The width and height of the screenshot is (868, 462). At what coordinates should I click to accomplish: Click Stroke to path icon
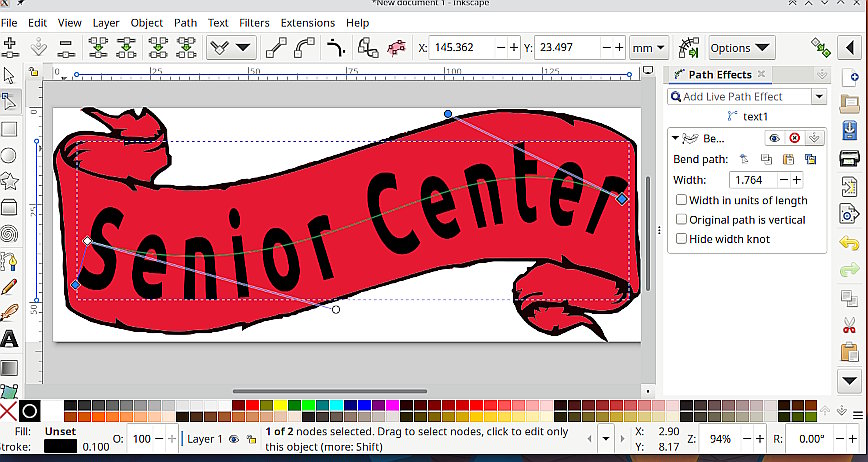pyautogui.click(x=396, y=48)
